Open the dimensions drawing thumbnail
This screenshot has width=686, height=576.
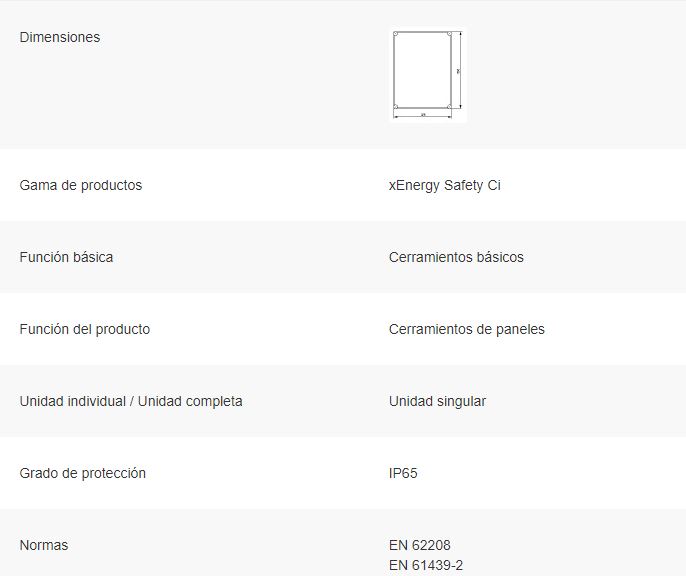pos(428,74)
